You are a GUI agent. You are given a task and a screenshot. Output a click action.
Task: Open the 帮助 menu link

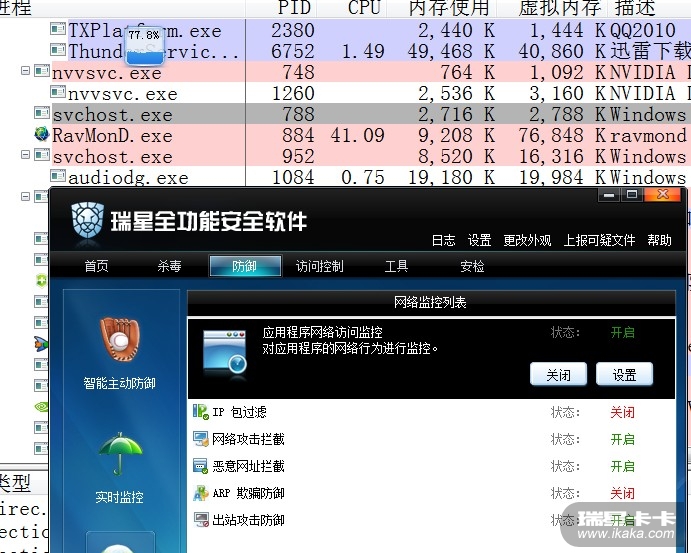(659, 240)
